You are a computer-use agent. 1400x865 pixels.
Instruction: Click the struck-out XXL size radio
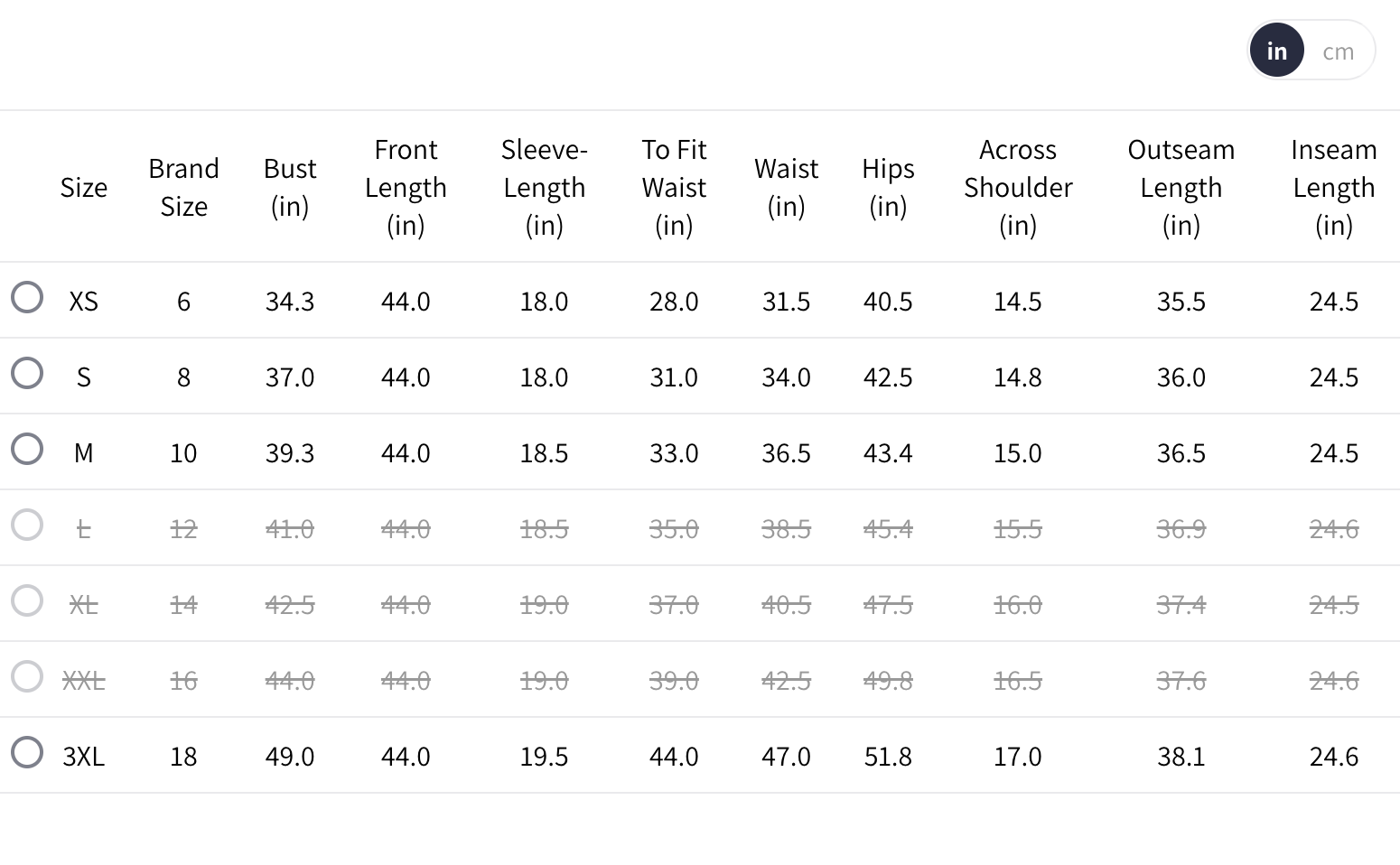coord(27,676)
